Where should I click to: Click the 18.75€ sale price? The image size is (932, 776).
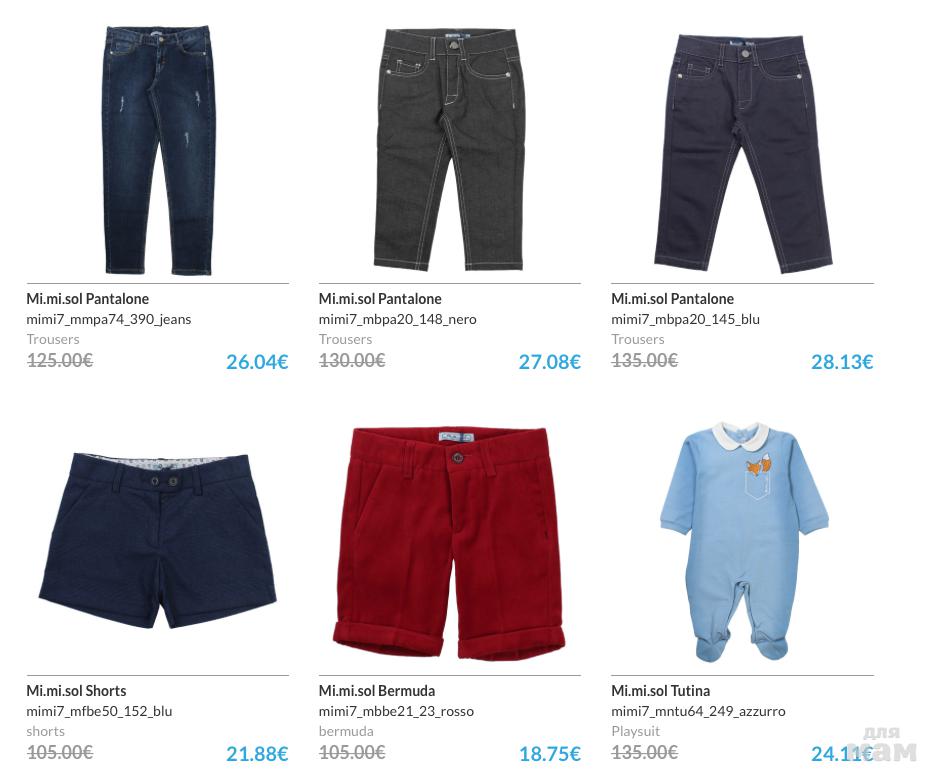549,754
